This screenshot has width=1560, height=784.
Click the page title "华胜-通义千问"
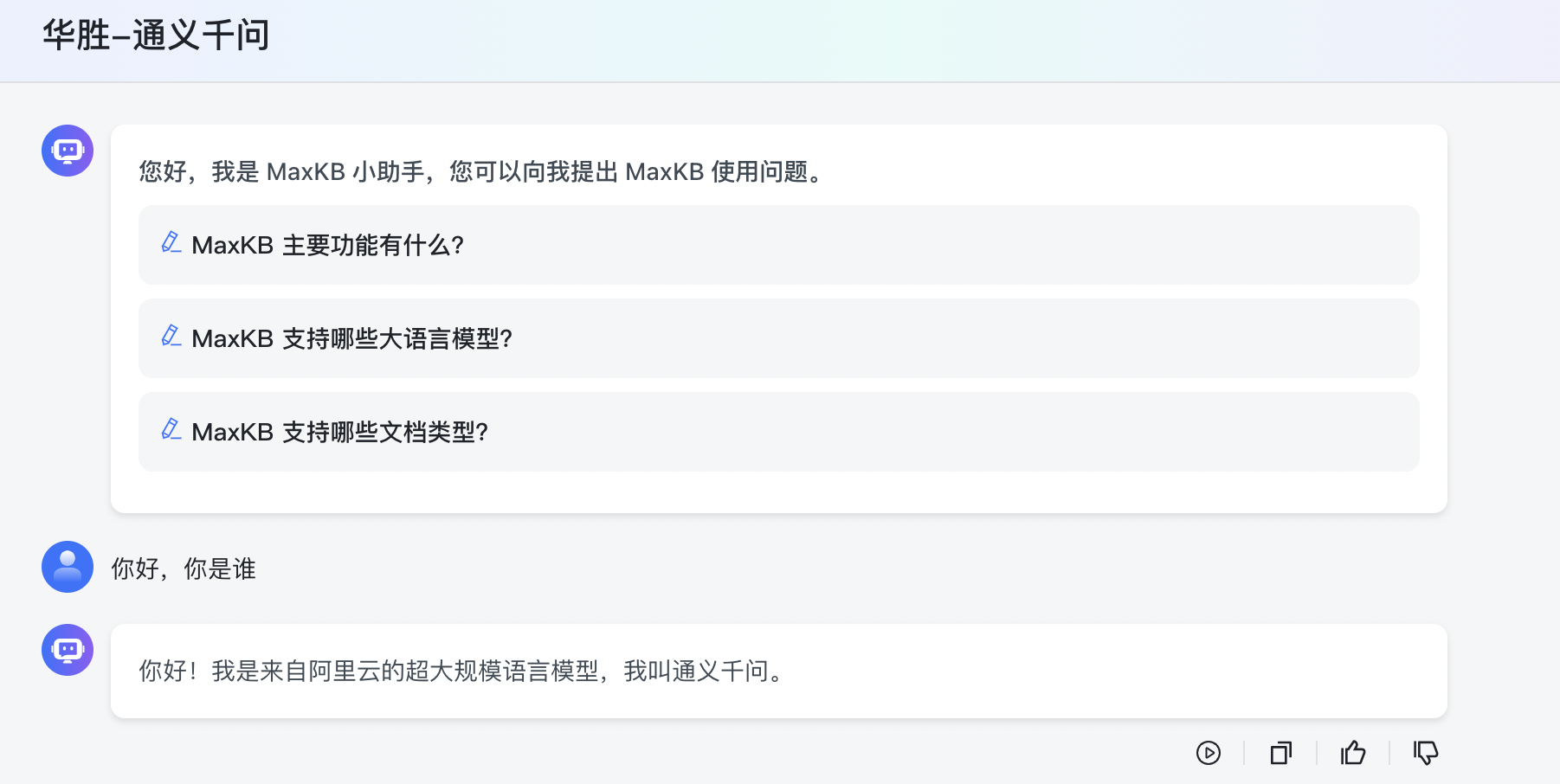156,35
